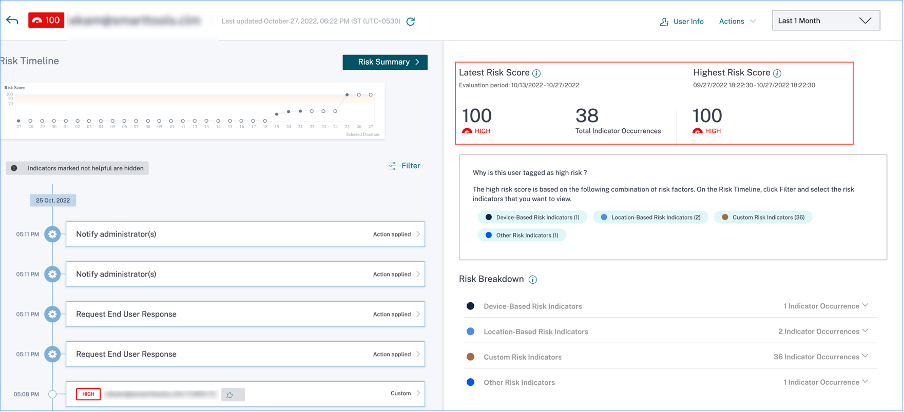Click the back arrow icon
The width and height of the screenshot is (904, 412).
[x=12, y=20]
